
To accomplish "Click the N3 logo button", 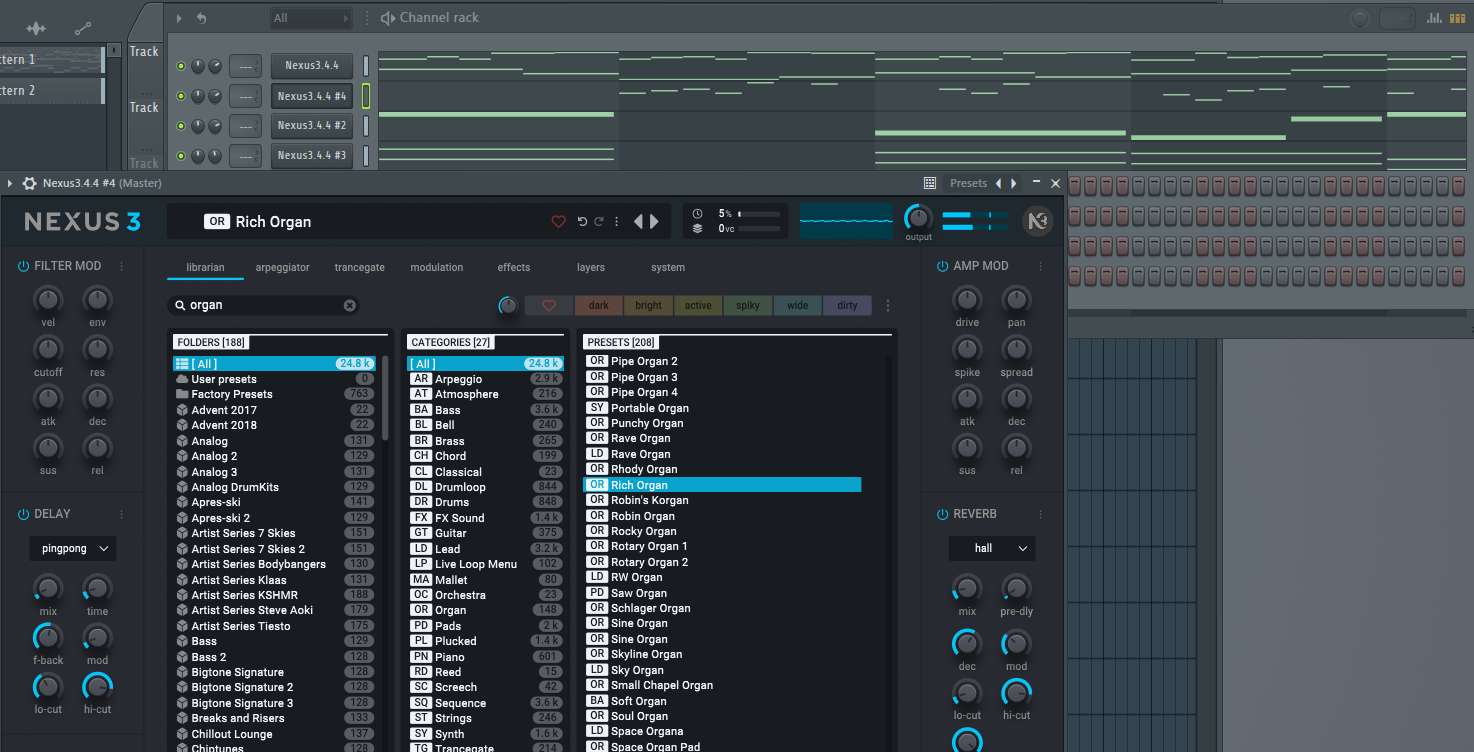I will click(x=1038, y=221).
